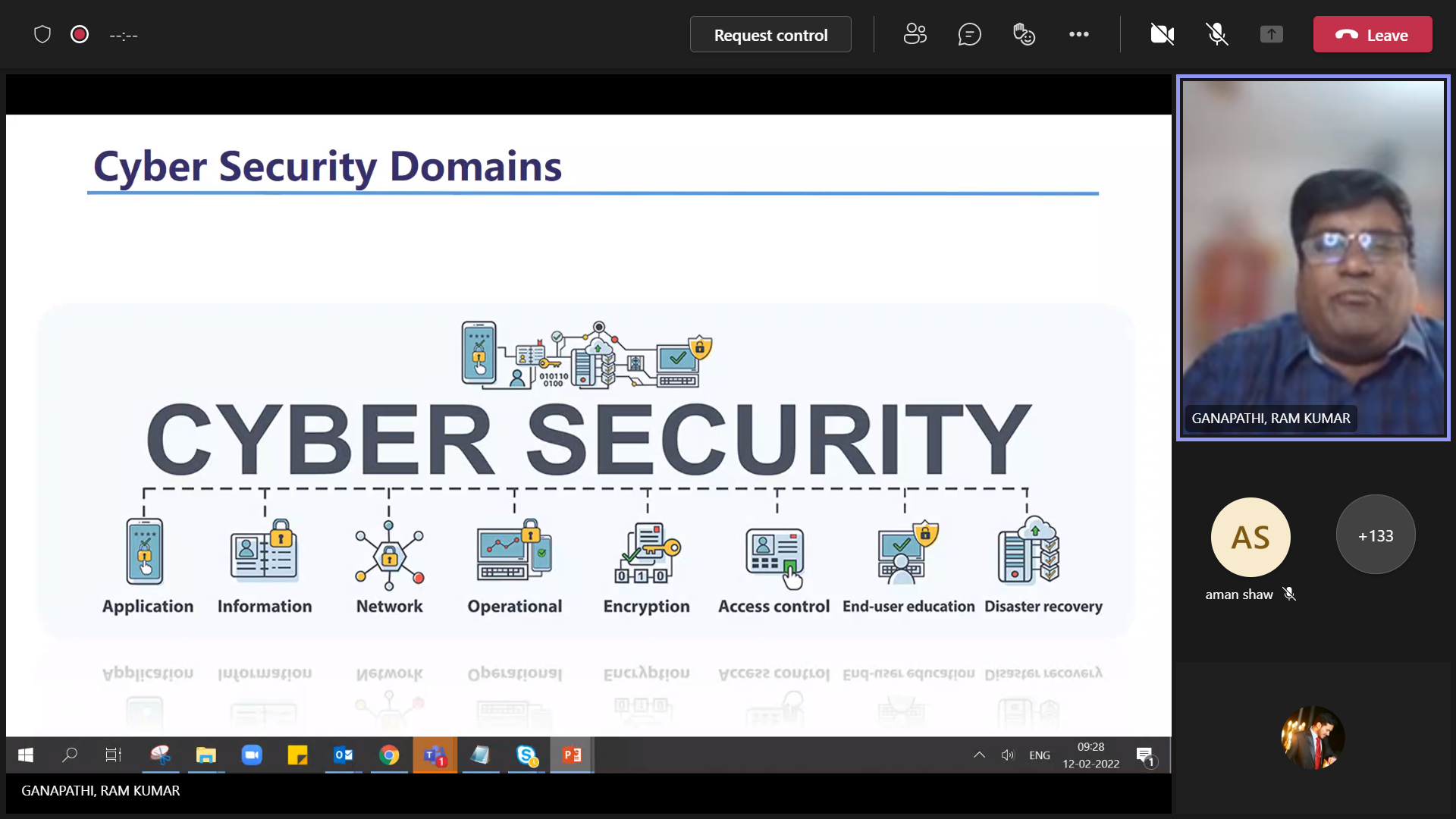Image resolution: width=1456 pixels, height=819 pixels.
Task: Select the GANAPATHI, RAM KUMAR video tile
Action: pos(1313,258)
